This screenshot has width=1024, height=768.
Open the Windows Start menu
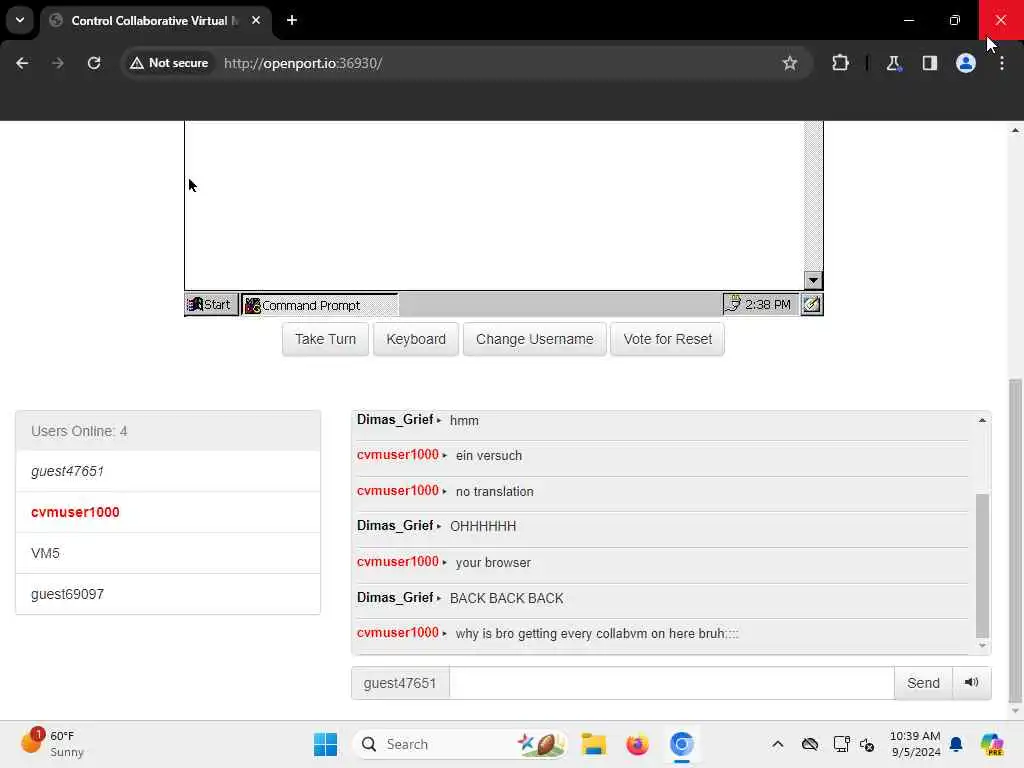(x=325, y=744)
